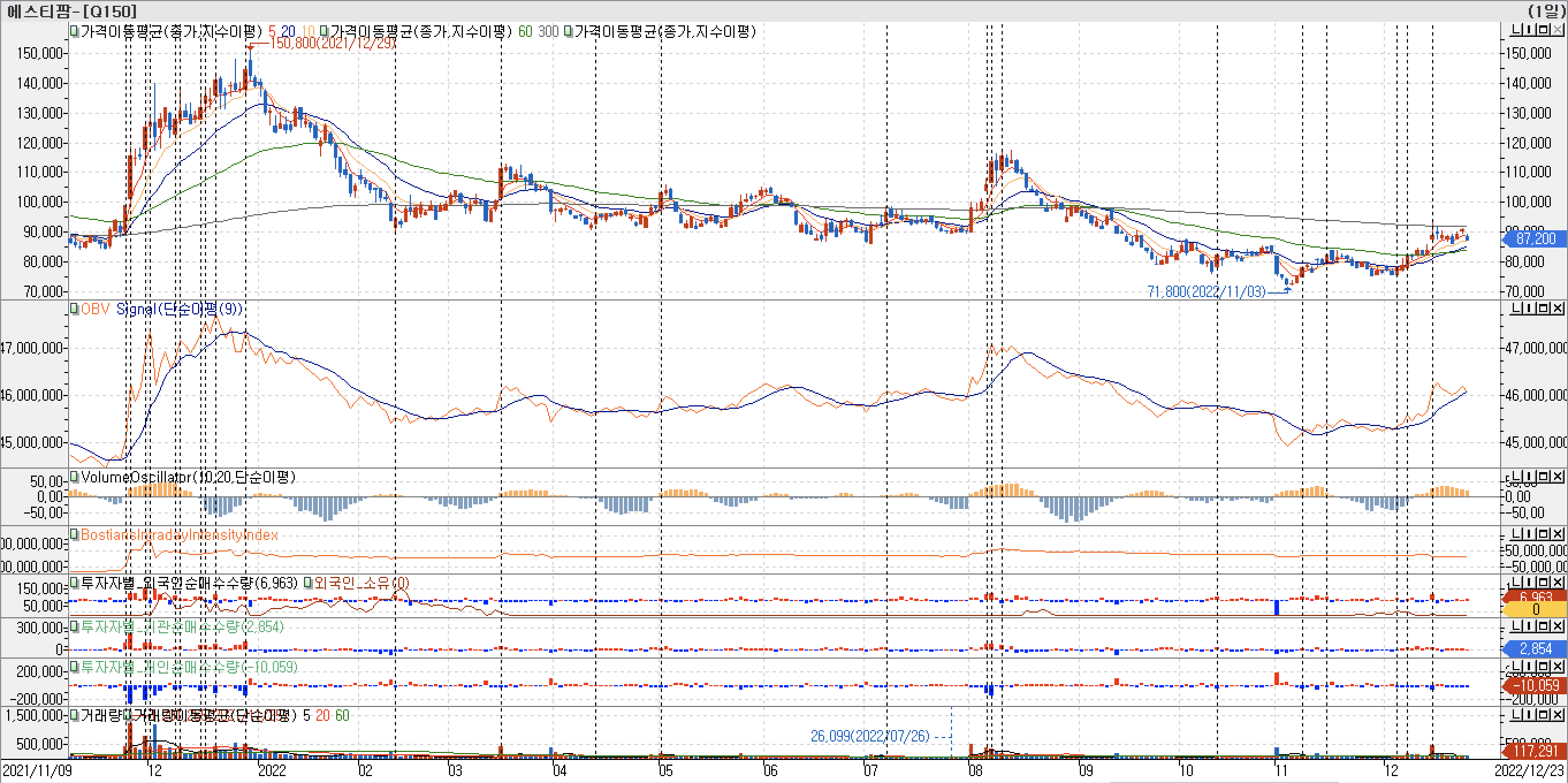The width and height of the screenshot is (1568, 783).
Task: Click the green 60 moving average period number
Action: click(x=525, y=32)
